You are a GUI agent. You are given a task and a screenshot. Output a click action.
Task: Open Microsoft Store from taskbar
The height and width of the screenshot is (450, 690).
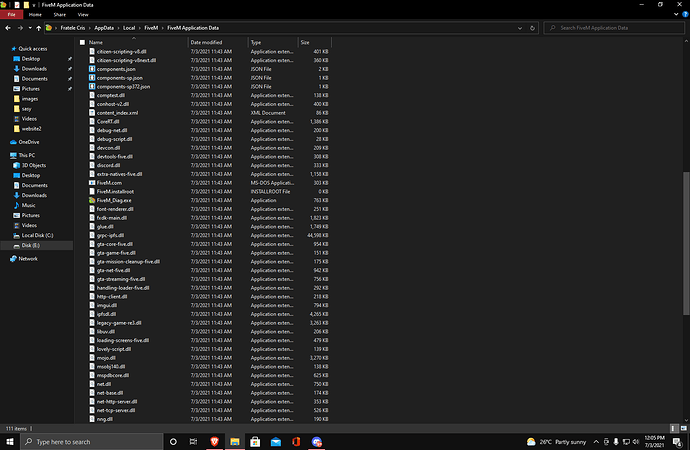pyautogui.click(x=254, y=441)
